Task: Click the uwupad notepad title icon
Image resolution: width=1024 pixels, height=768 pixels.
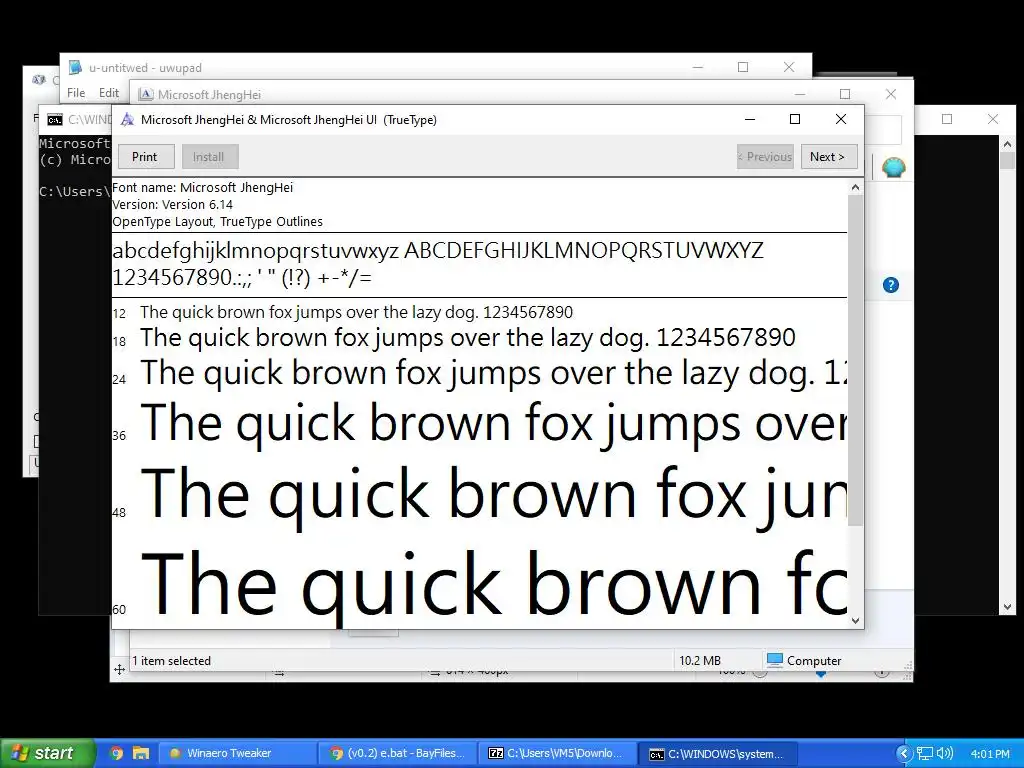Action: click(76, 67)
